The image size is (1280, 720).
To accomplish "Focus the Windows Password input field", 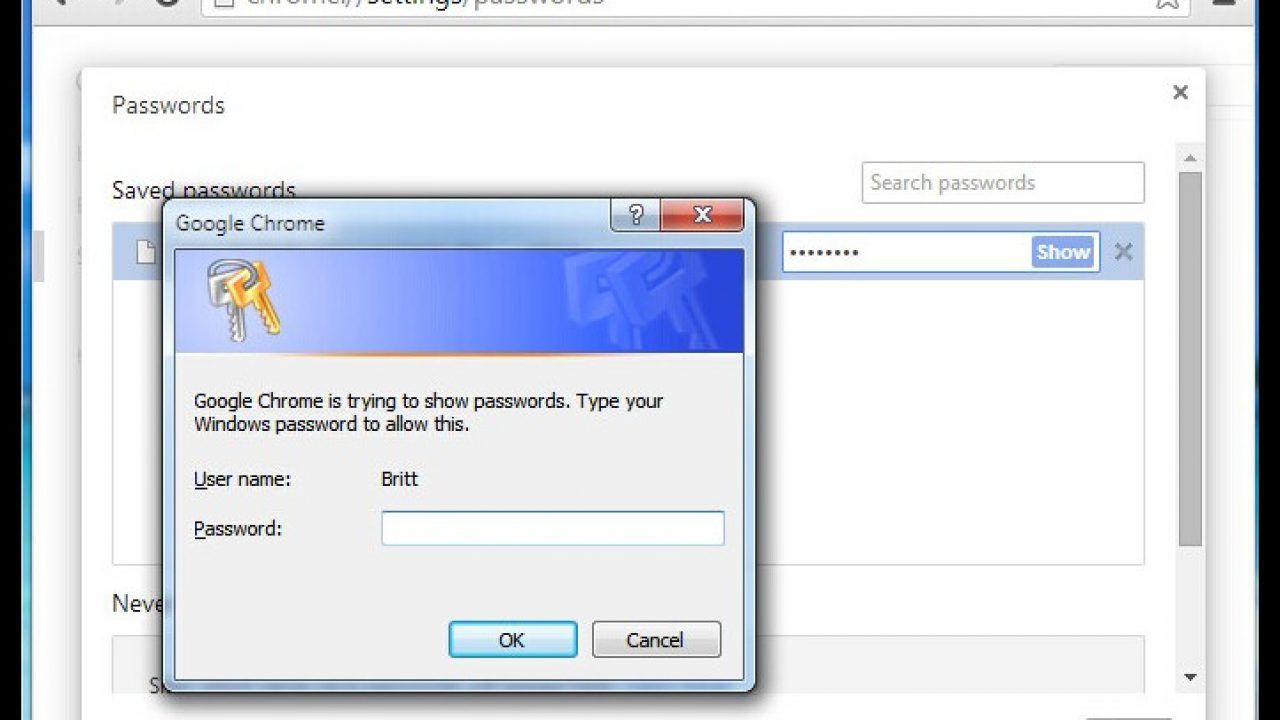I will coord(553,528).
